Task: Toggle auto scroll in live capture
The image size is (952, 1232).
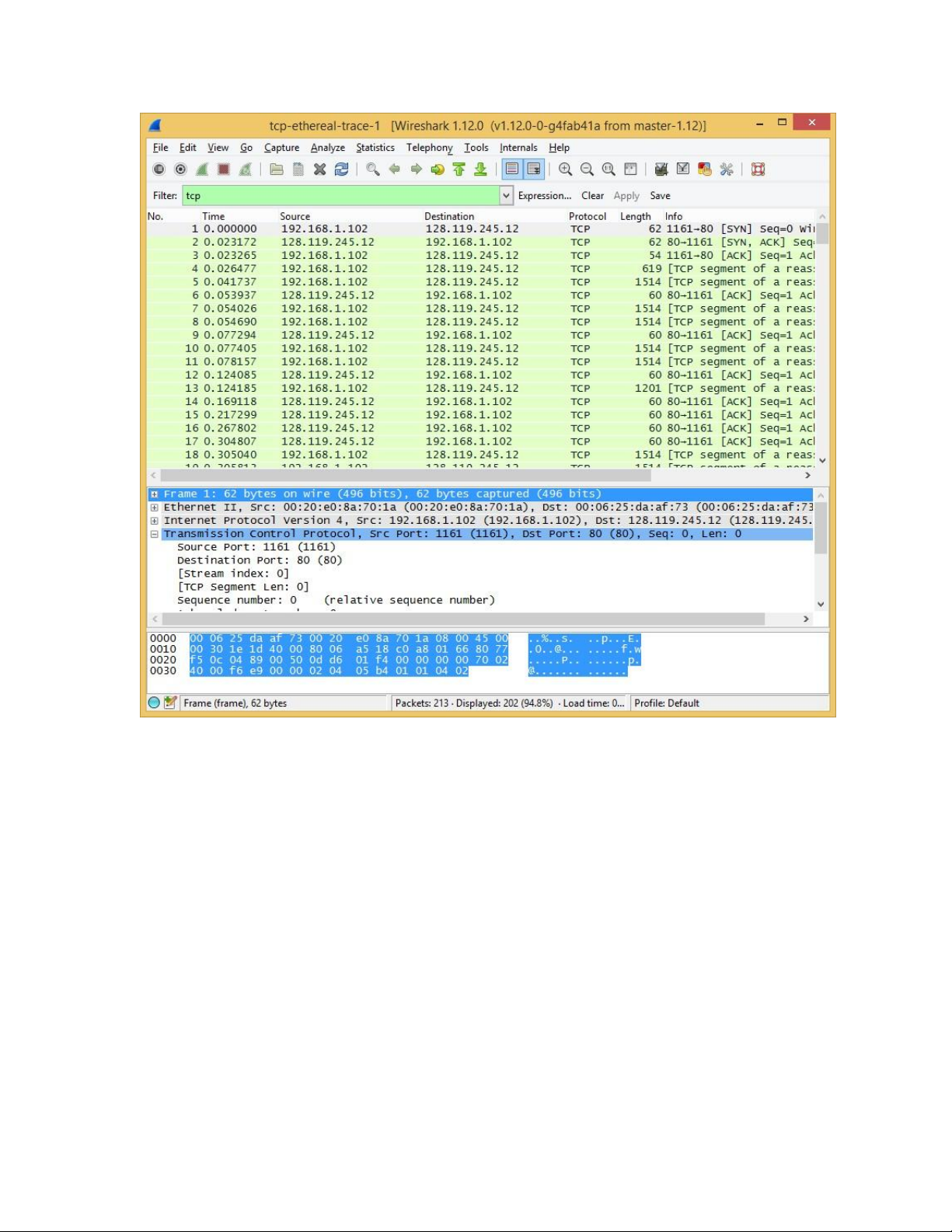Action: (x=534, y=169)
